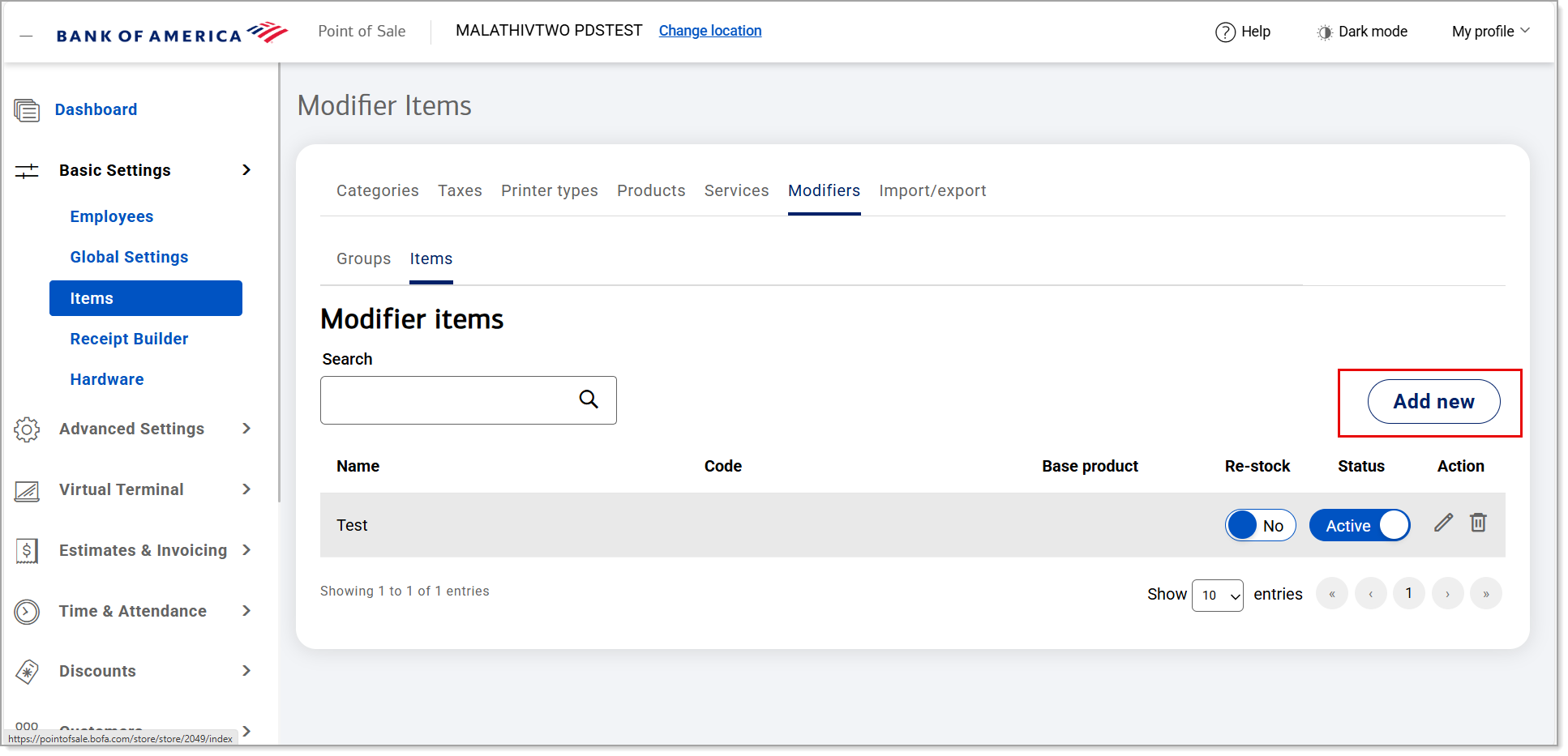
Task: Open the Employees settings link
Action: coord(112,216)
